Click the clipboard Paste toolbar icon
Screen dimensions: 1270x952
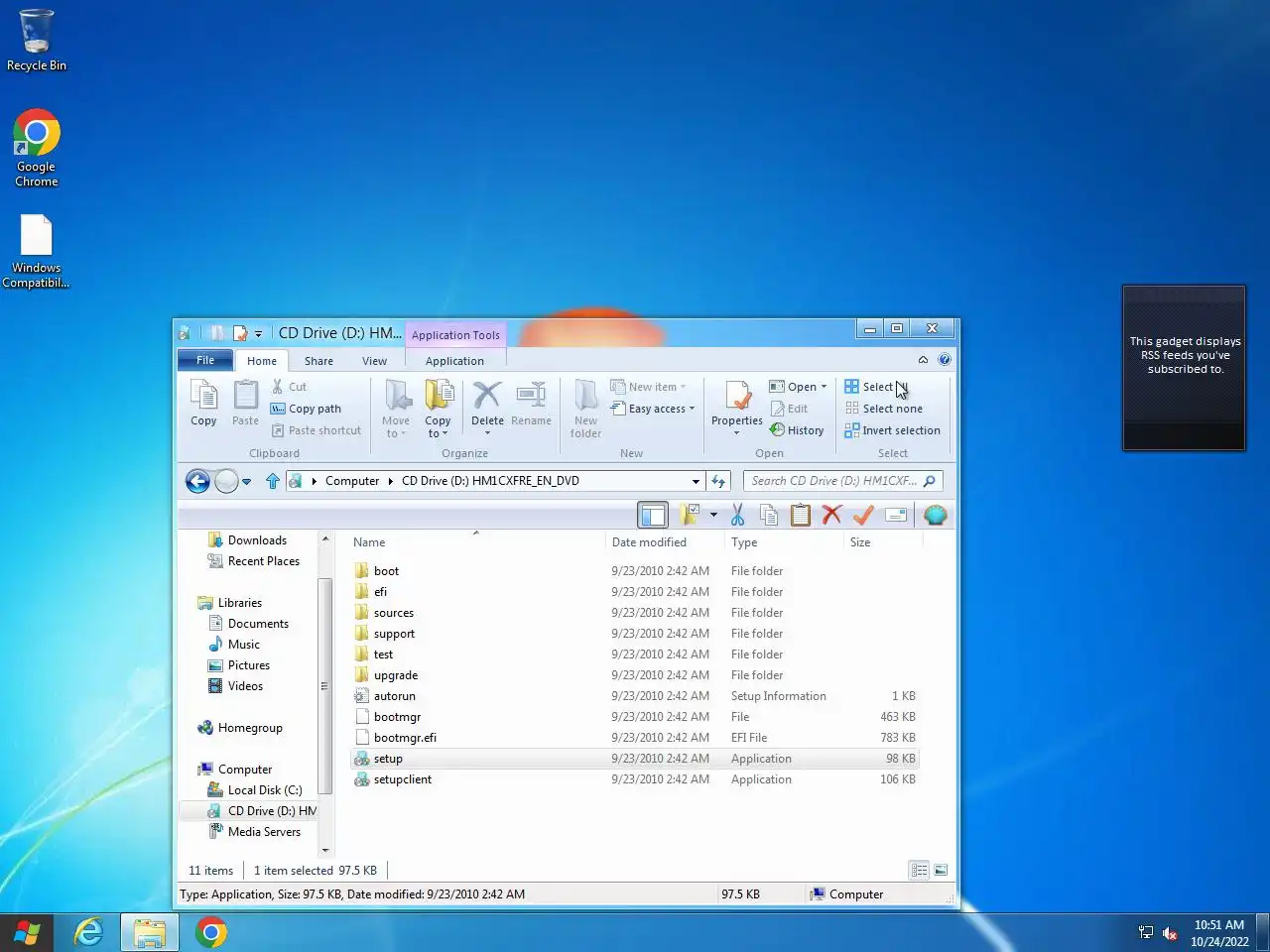[x=801, y=515]
